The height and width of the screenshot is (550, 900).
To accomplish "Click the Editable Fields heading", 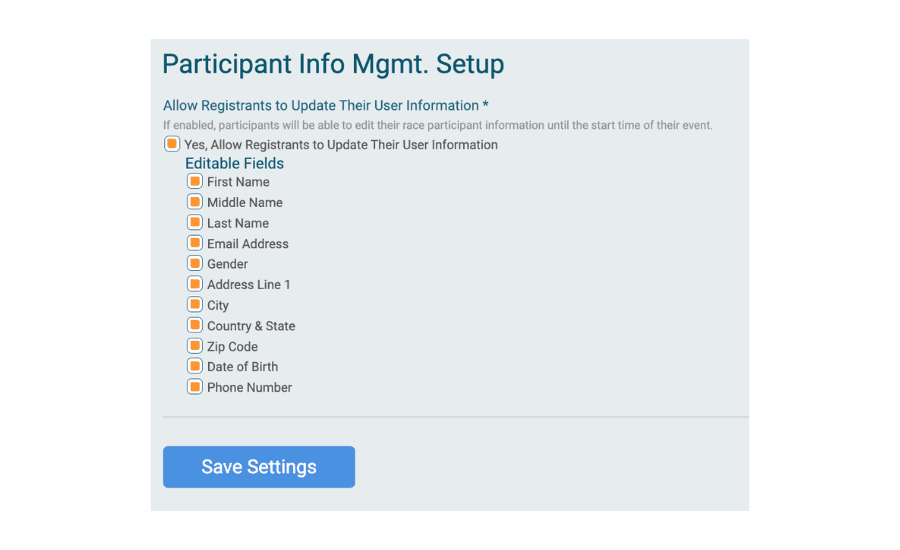I will click(234, 164).
